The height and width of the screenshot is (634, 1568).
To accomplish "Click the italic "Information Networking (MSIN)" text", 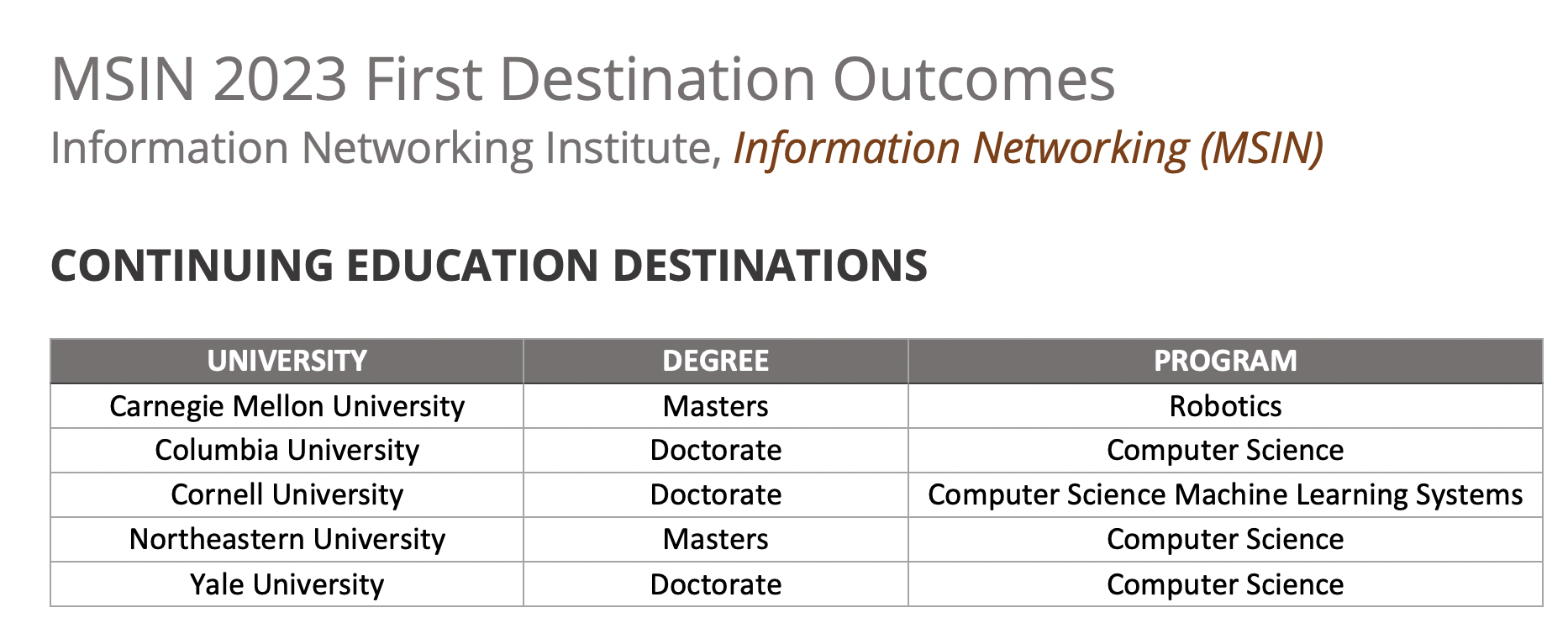I will (1028, 149).
